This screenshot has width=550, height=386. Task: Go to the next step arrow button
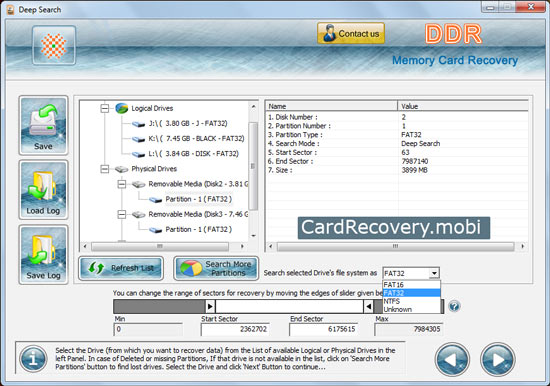(497, 359)
